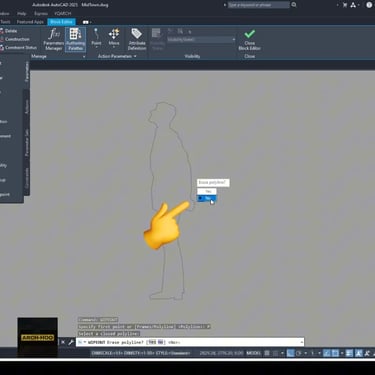Open the Attribute Definition tool

pyautogui.click(x=137, y=39)
